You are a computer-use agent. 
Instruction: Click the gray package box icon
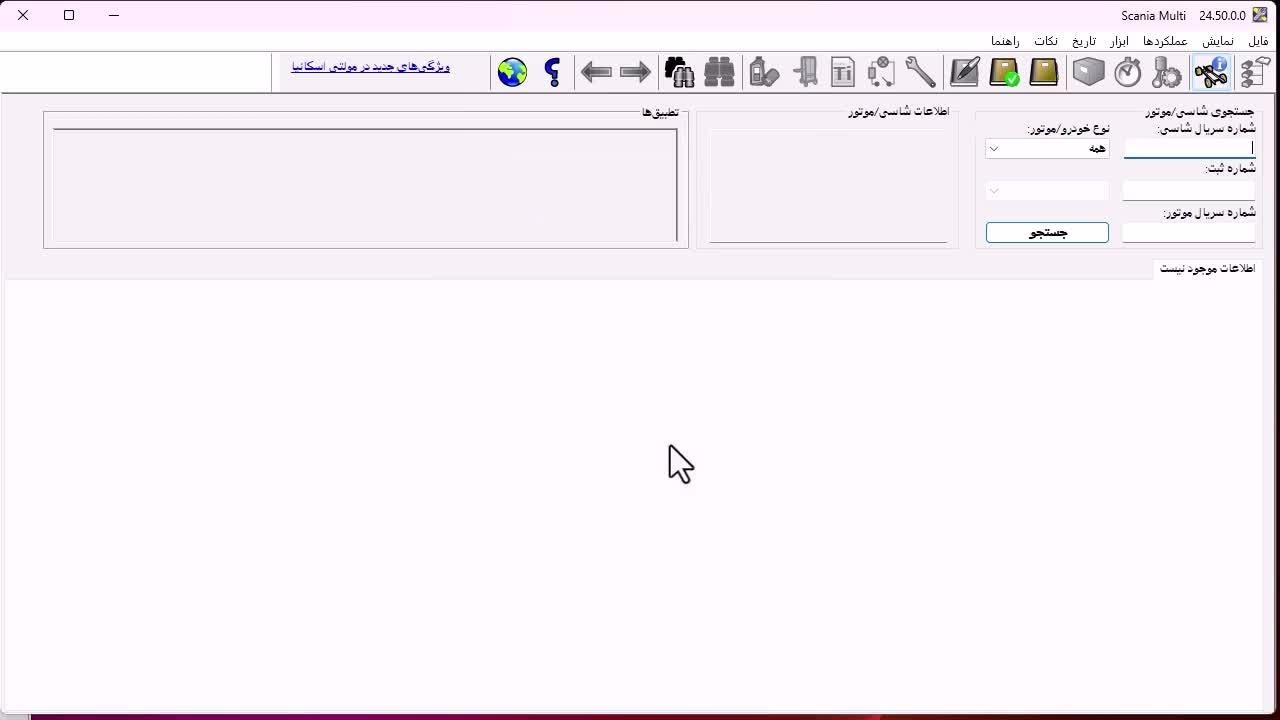(1088, 72)
